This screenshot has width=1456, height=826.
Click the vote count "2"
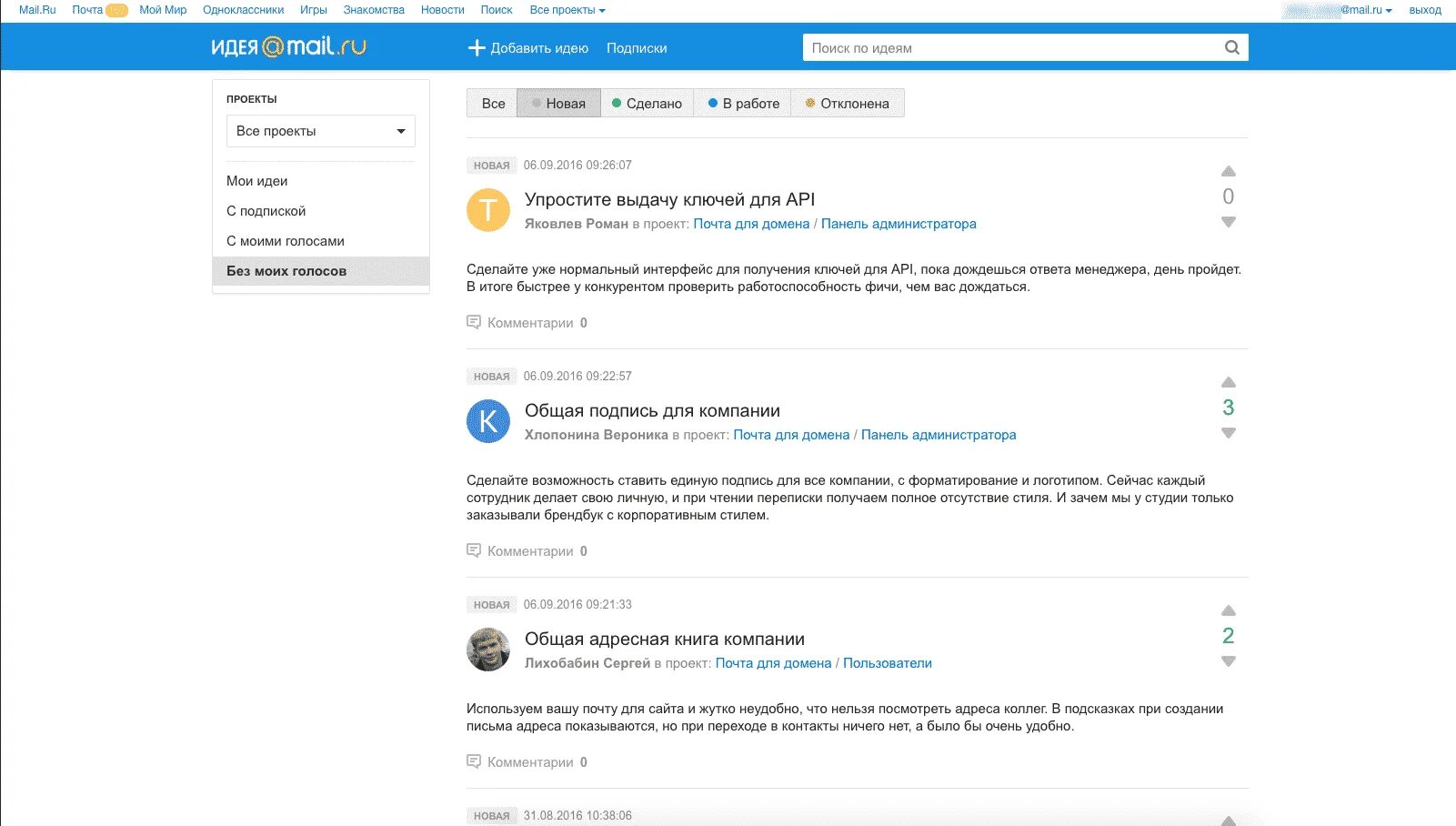click(x=1229, y=636)
